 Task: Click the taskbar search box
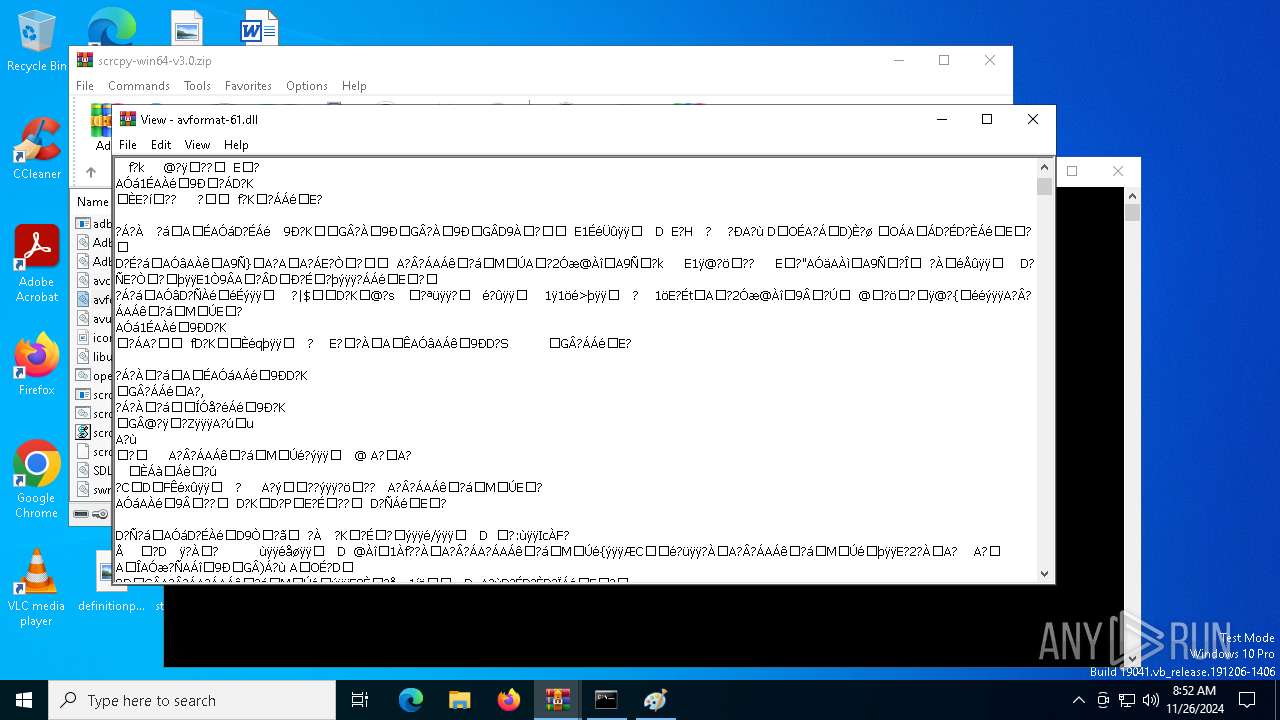[192, 700]
